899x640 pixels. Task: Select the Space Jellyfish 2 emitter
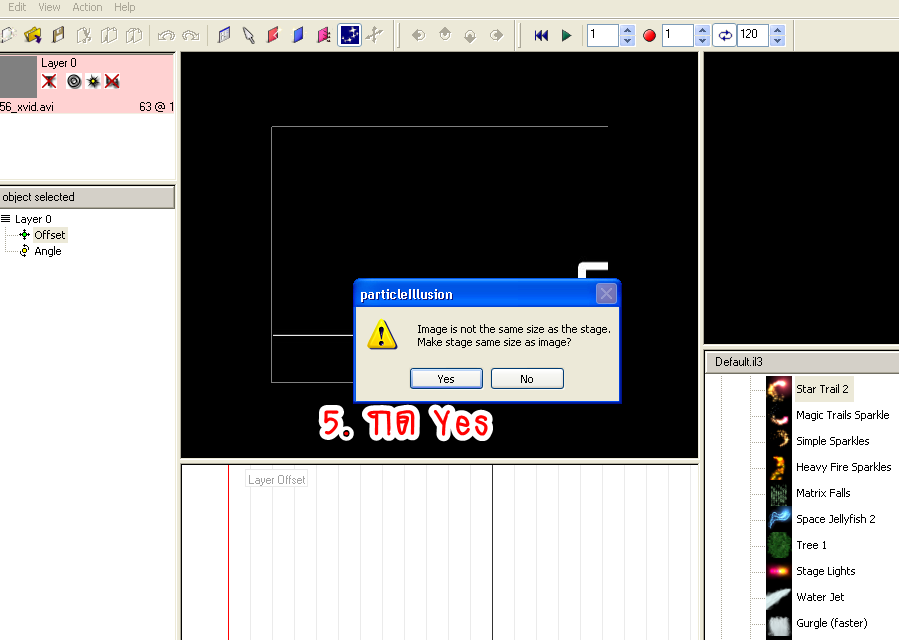pyautogui.click(x=835, y=519)
